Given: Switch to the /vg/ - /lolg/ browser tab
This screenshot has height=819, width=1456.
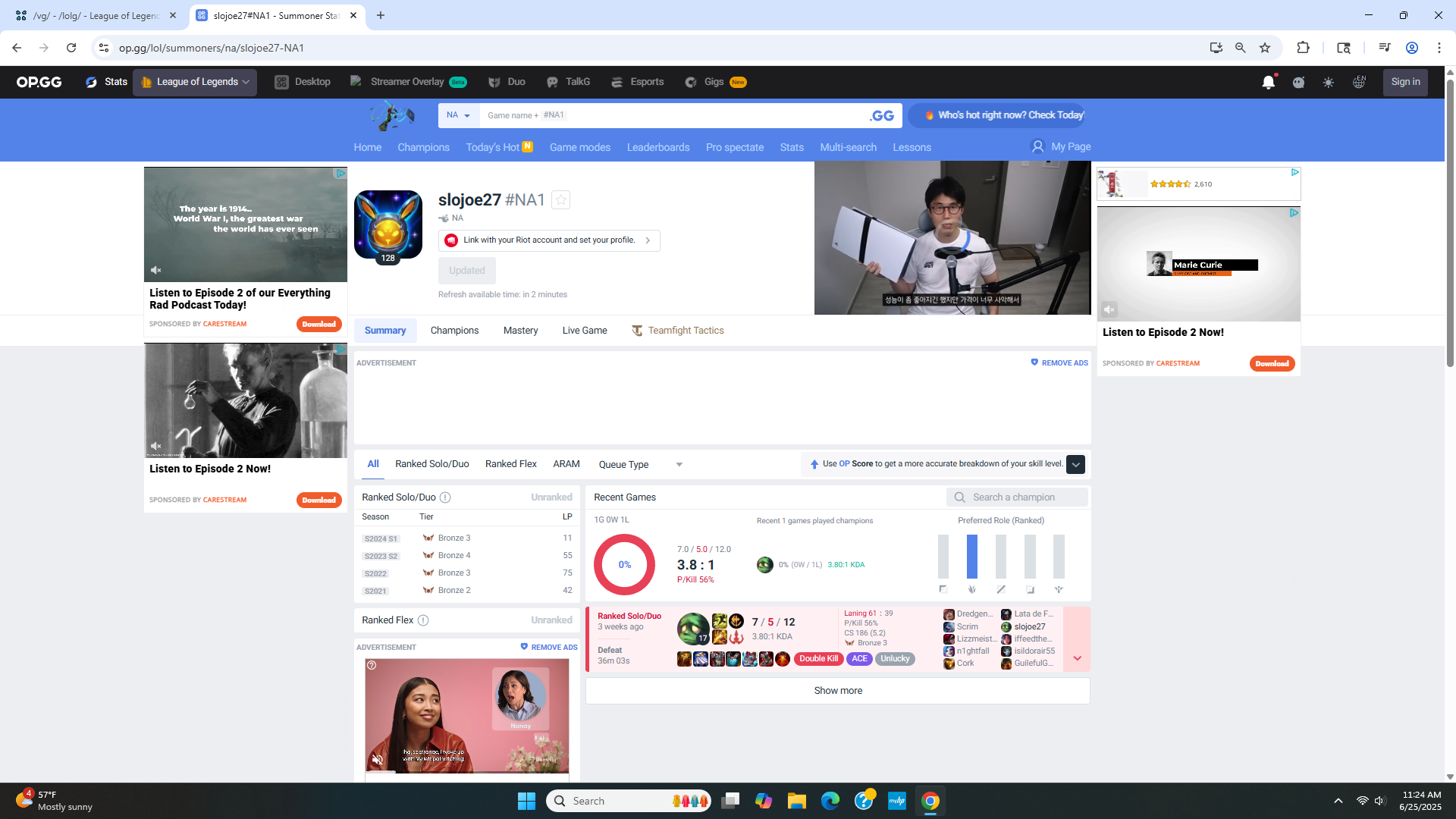Looking at the screenshot, I should point(97,15).
